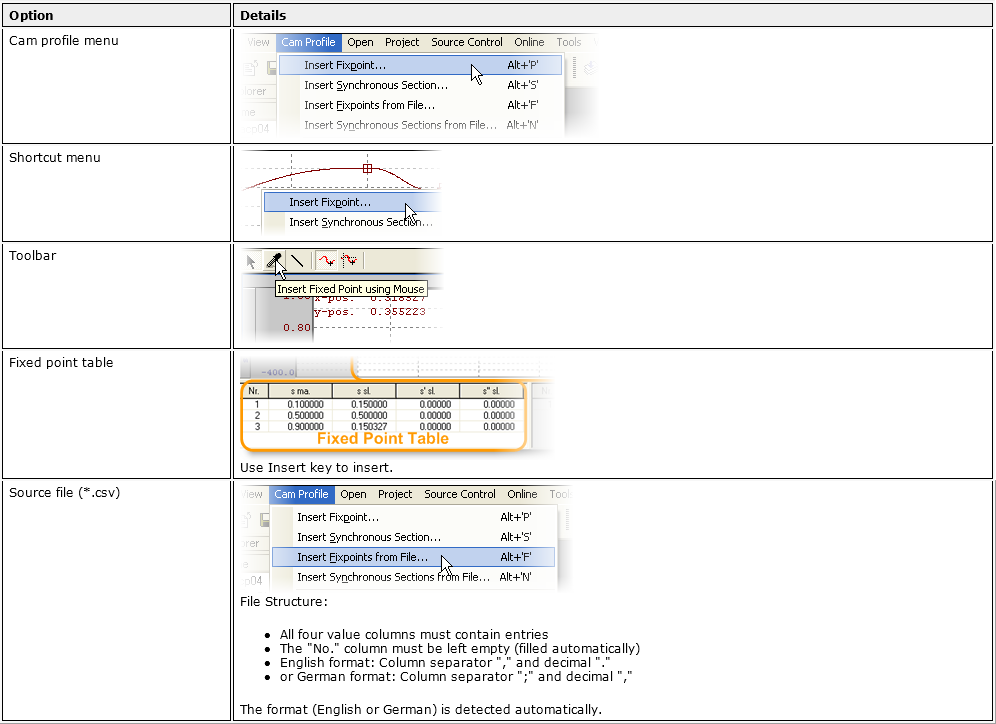Click the 'English format' bullet text
Screen dimensions: 996x724
click(445, 662)
